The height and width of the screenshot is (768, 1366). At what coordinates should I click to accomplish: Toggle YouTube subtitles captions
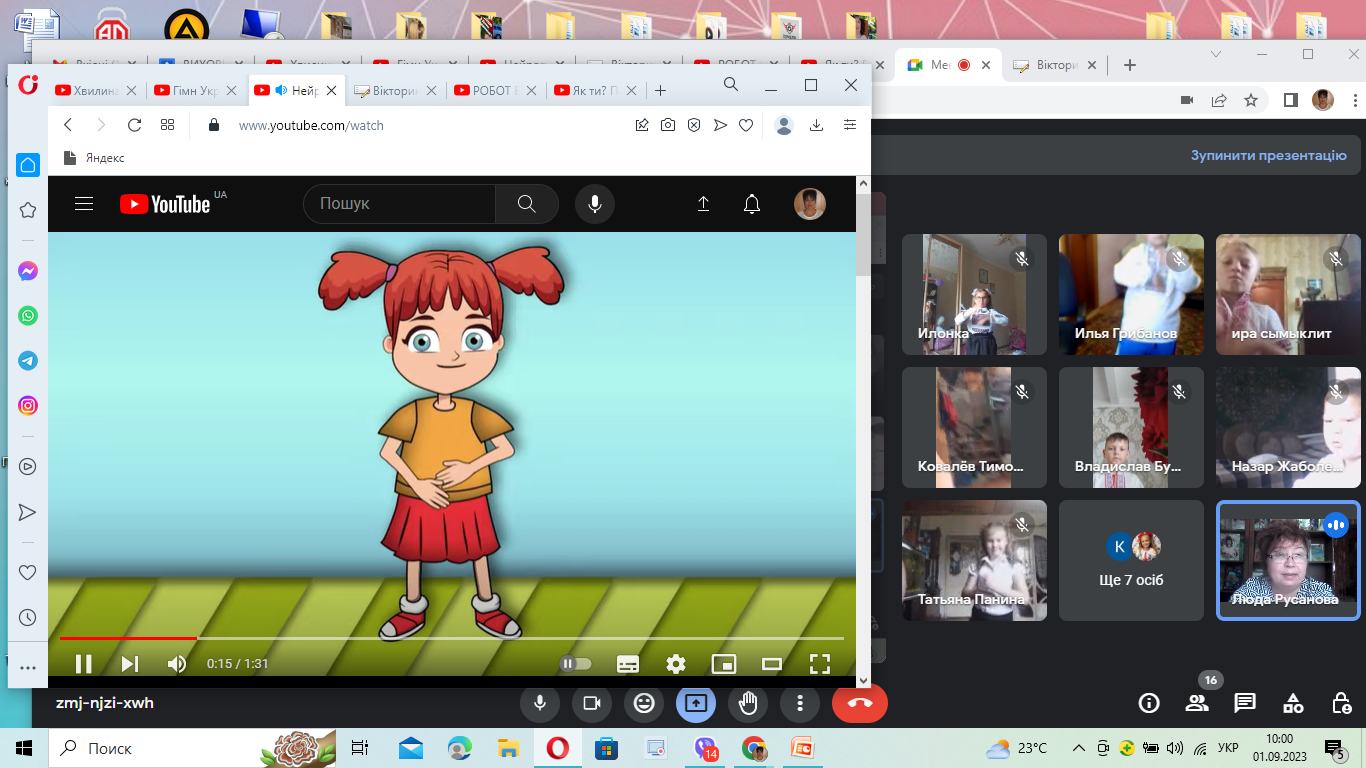(628, 663)
